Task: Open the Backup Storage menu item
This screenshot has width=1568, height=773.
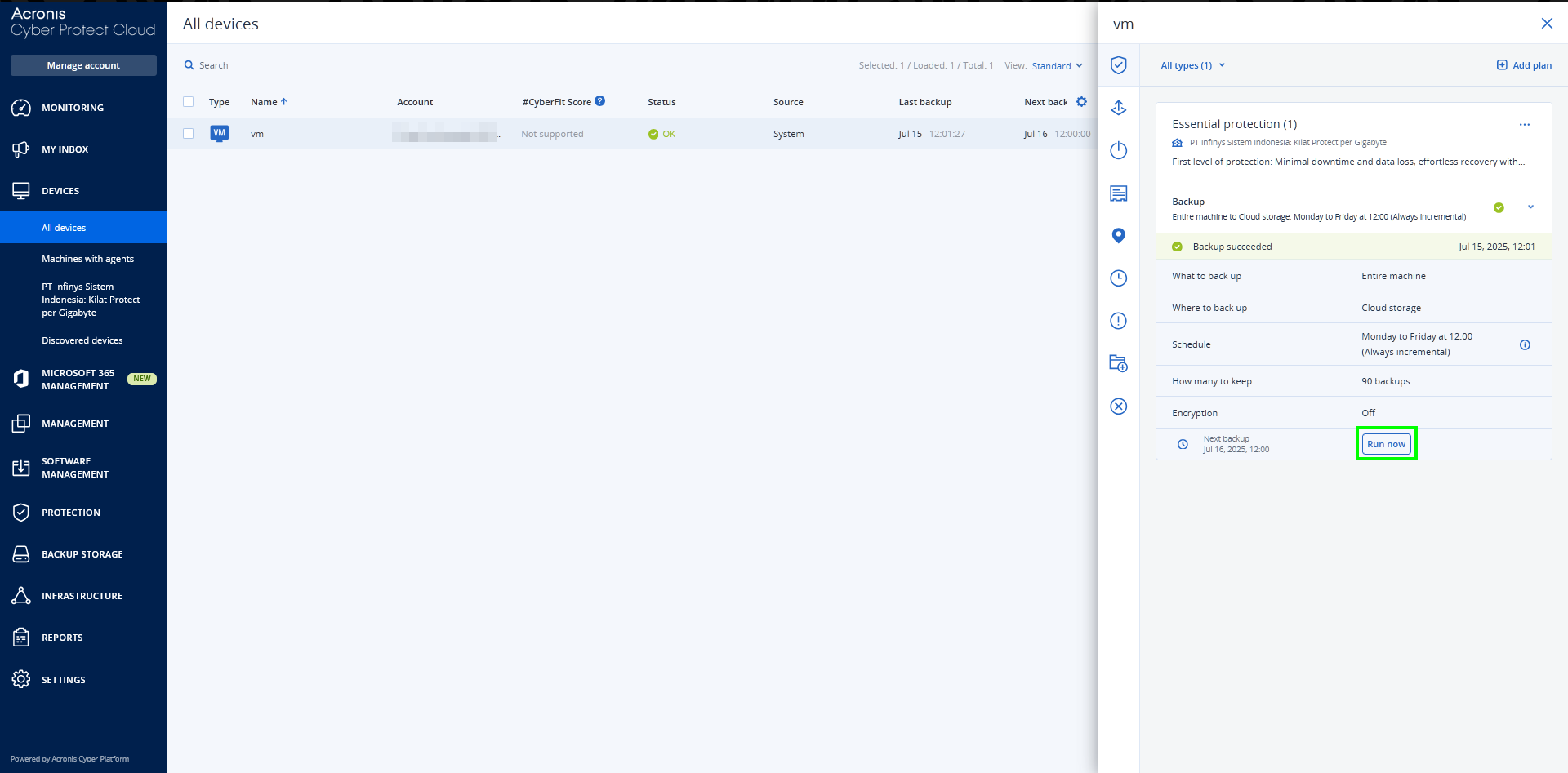Action: (82, 554)
